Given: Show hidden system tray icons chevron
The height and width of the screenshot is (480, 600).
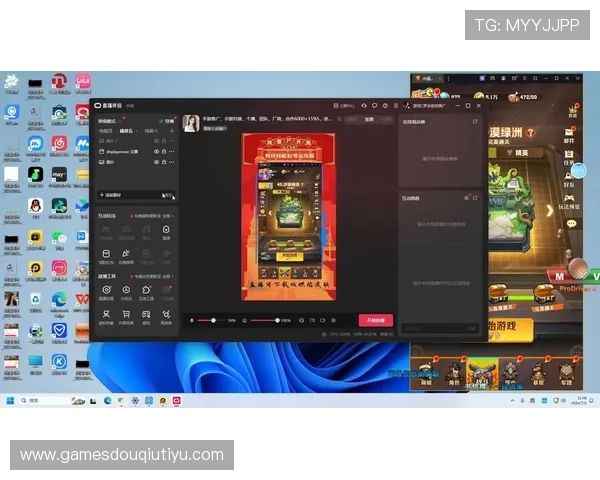Looking at the screenshot, I should pos(512,400).
